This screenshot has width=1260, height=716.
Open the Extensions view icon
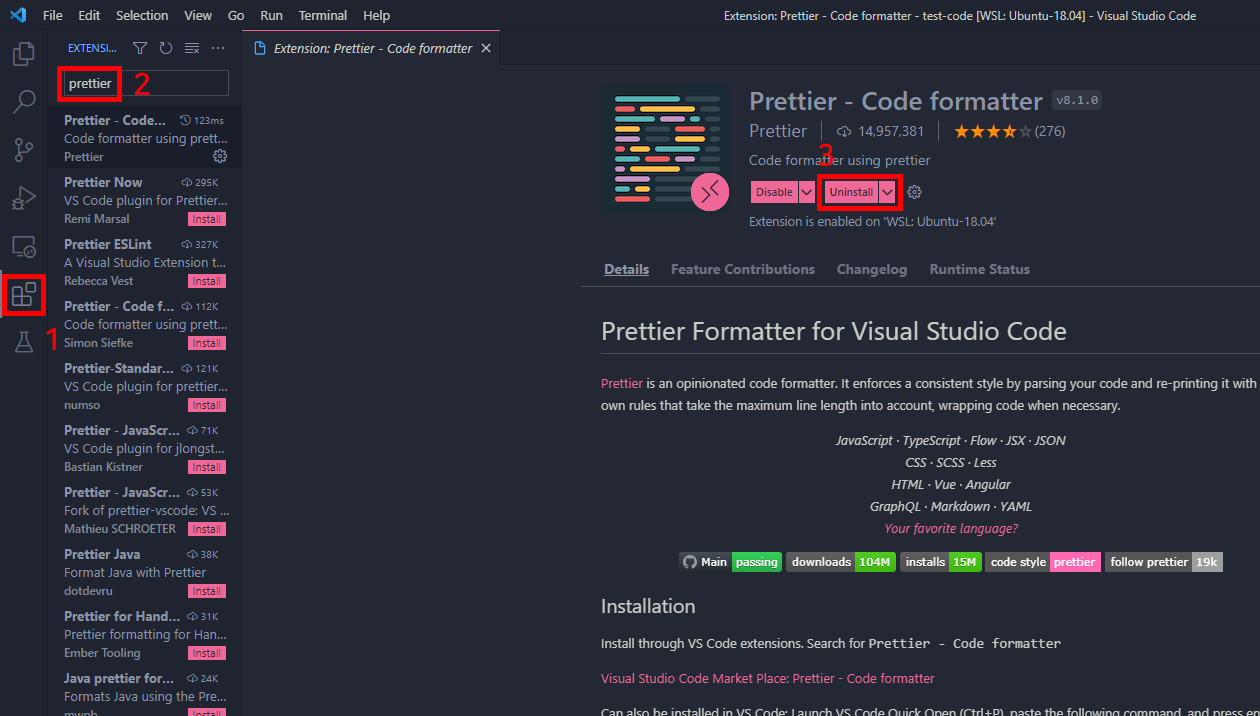tap(24, 294)
